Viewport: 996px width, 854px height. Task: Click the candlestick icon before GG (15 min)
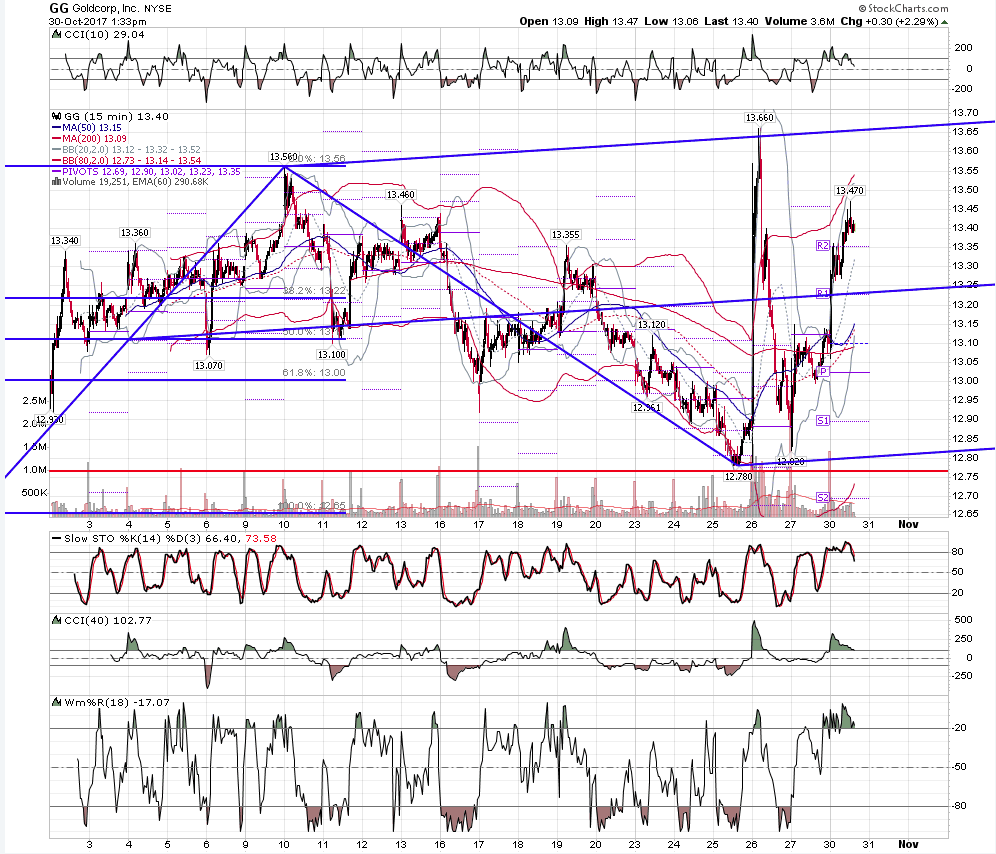coord(57,116)
